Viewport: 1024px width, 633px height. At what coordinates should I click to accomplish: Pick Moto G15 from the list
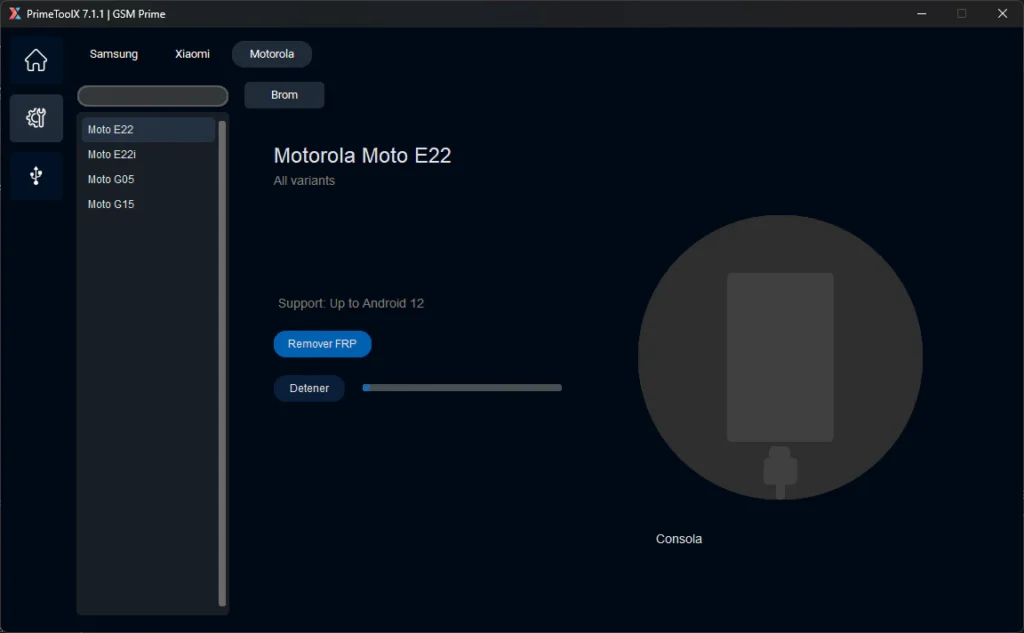point(148,204)
